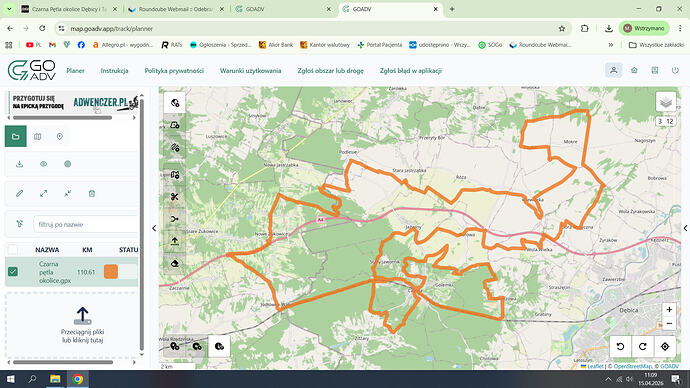Viewport: 690px width, 388px height.
Task: Open the Planer menu item
Action: click(x=75, y=70)
